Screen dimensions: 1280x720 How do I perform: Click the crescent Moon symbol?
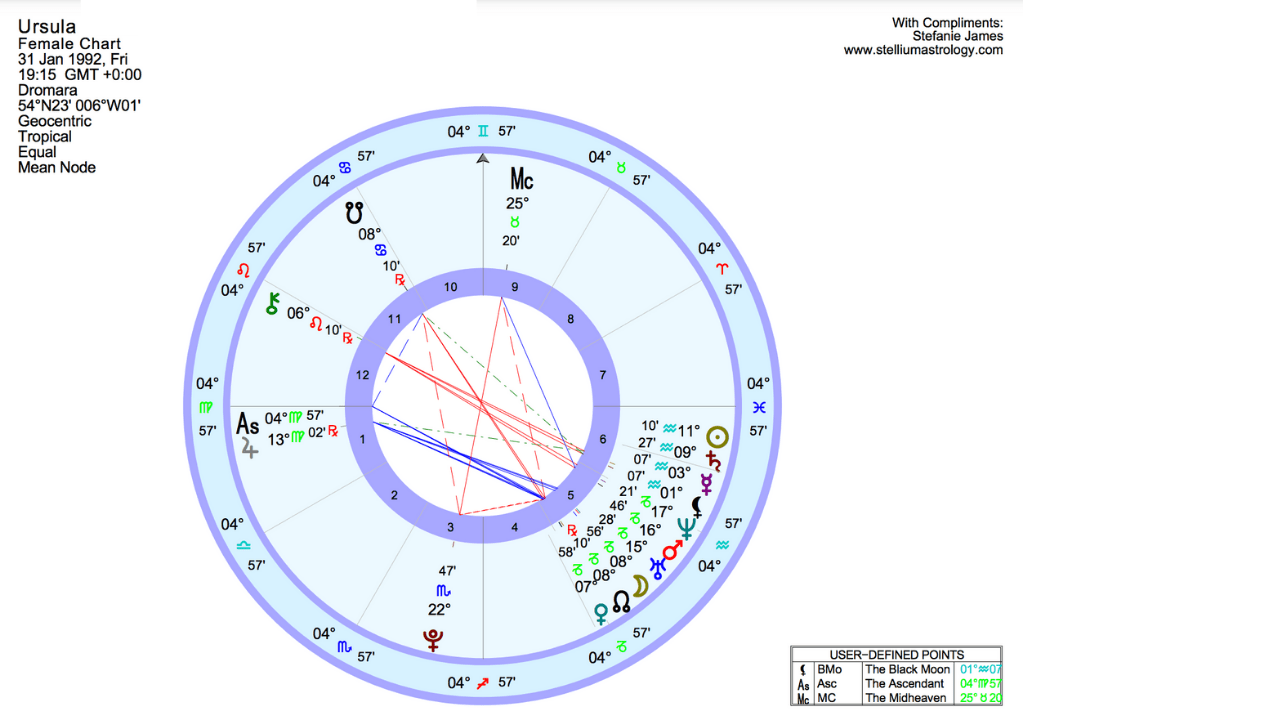pyautogui.click(x=640, y=586)
